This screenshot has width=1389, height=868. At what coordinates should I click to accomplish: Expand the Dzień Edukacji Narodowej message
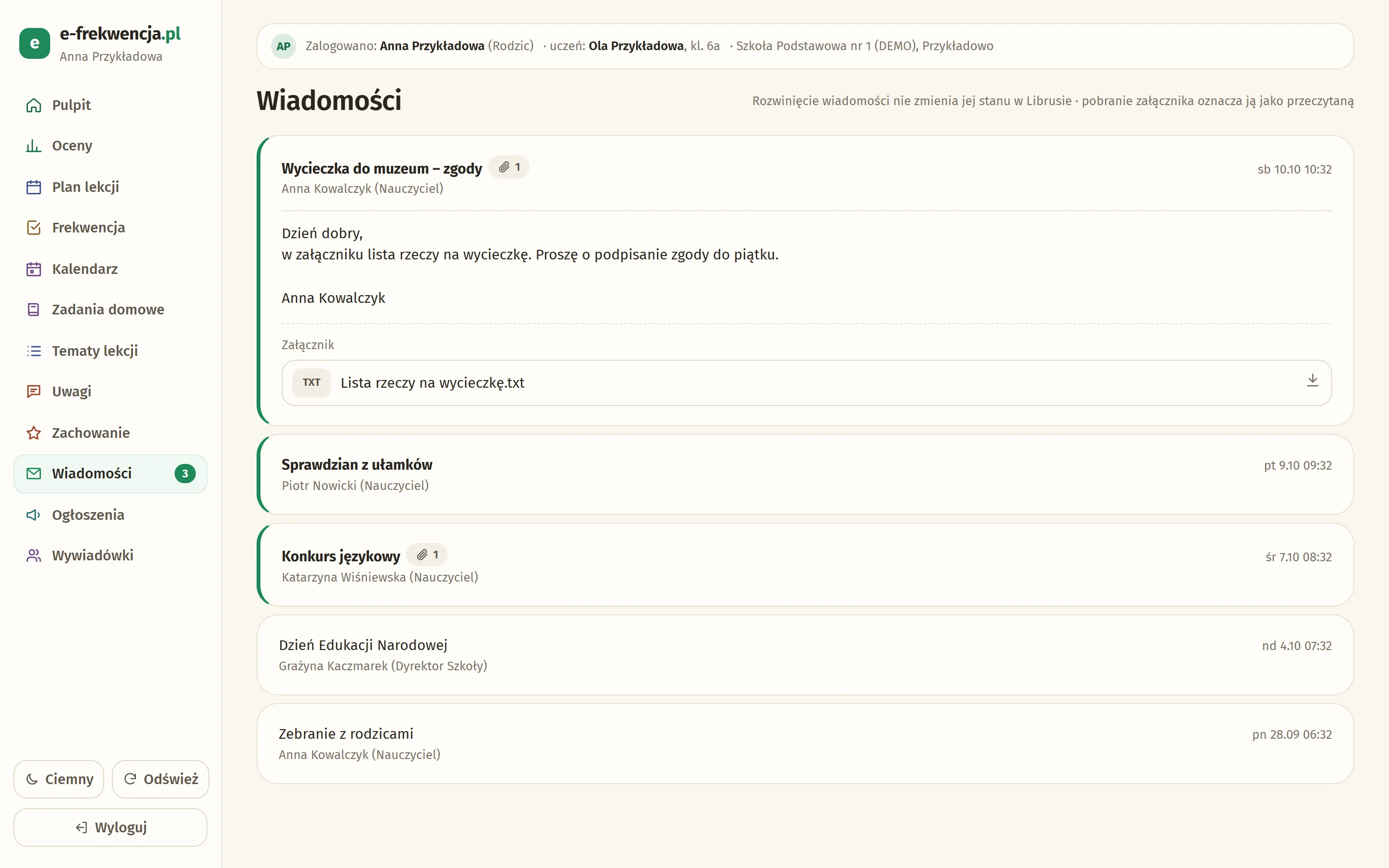pyautogui.click(x=805, y=655)
